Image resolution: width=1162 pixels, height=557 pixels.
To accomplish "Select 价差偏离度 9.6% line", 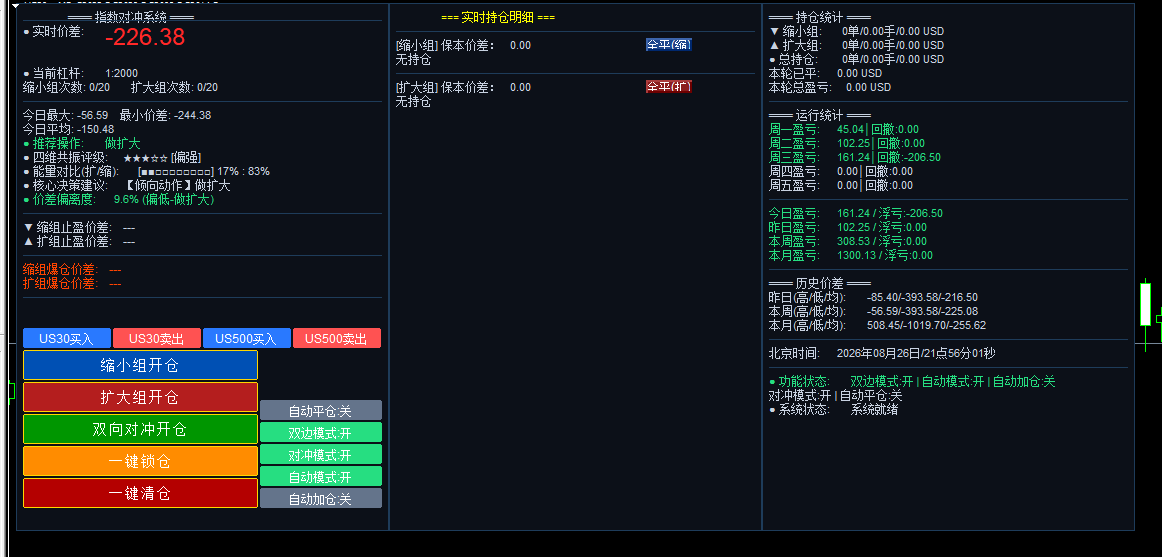I will pyautogui.click(x=119, y=199).
